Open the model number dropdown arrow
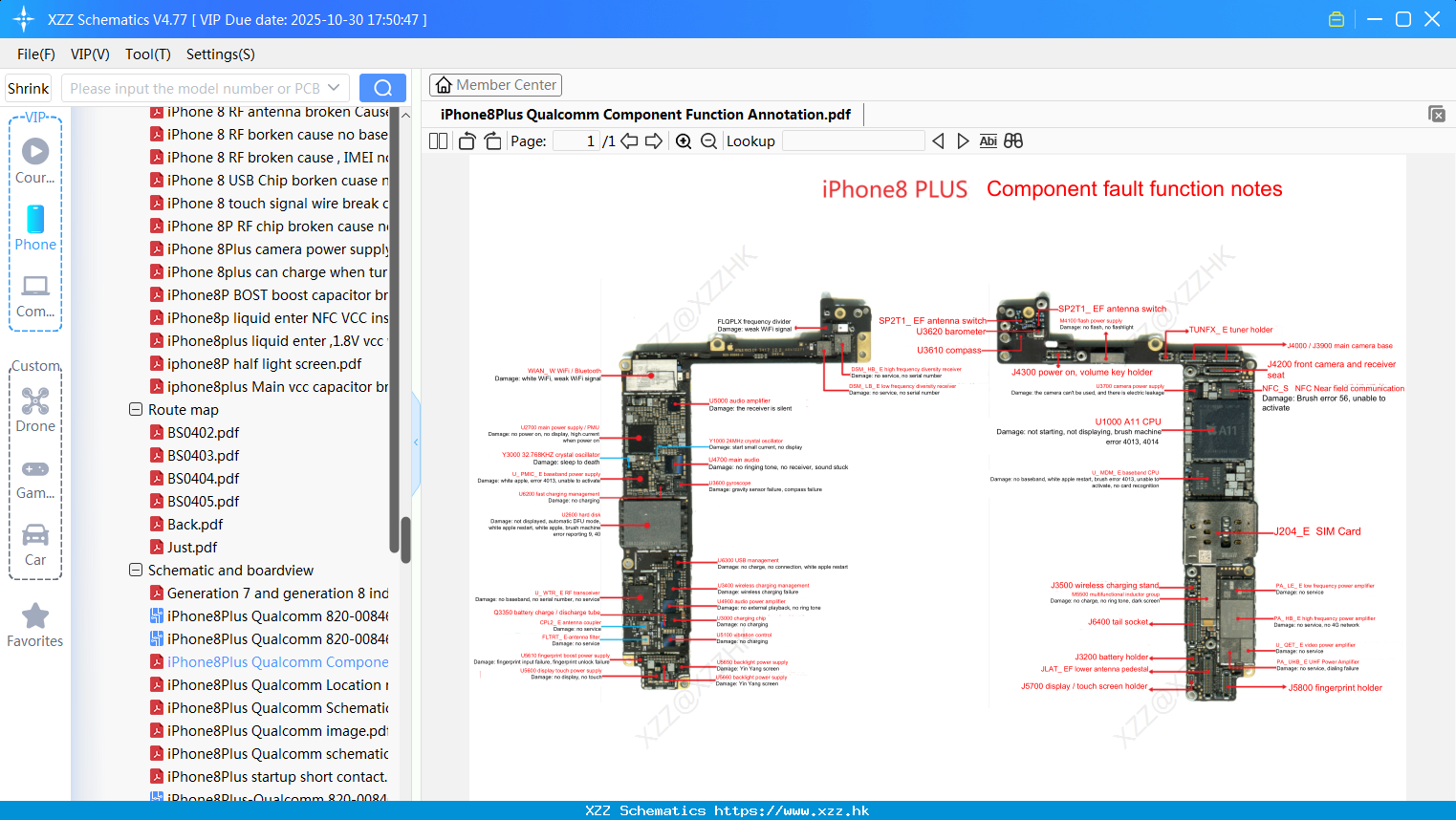Image resolution: width=1456 pixels, height=820 pixels. coord(334,88)
